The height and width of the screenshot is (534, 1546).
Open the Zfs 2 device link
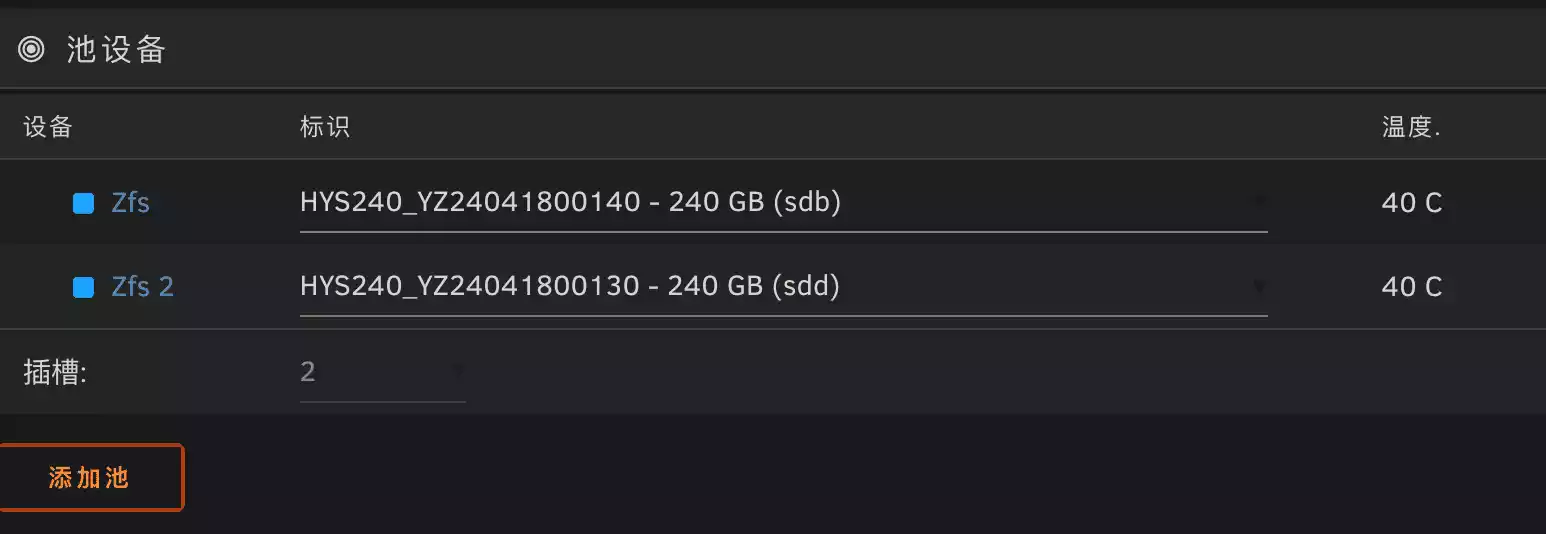tap(142, 287)
